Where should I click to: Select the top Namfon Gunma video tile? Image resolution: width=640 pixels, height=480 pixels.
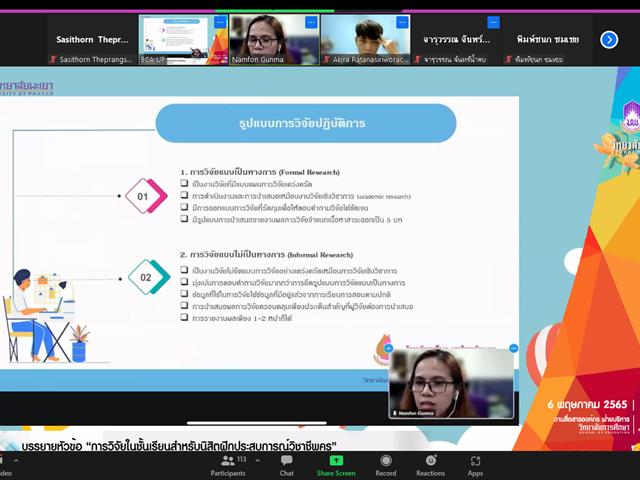[274, 40]
